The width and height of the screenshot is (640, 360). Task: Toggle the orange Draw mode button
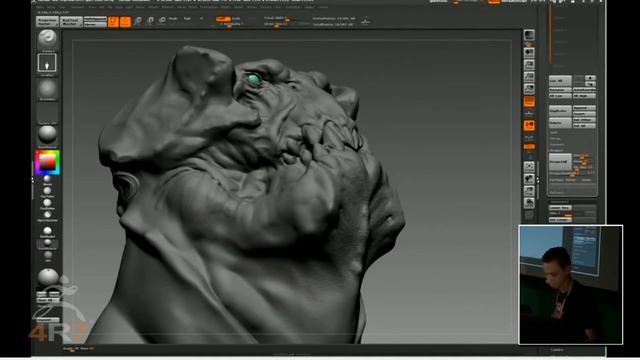tap(125, 22)
